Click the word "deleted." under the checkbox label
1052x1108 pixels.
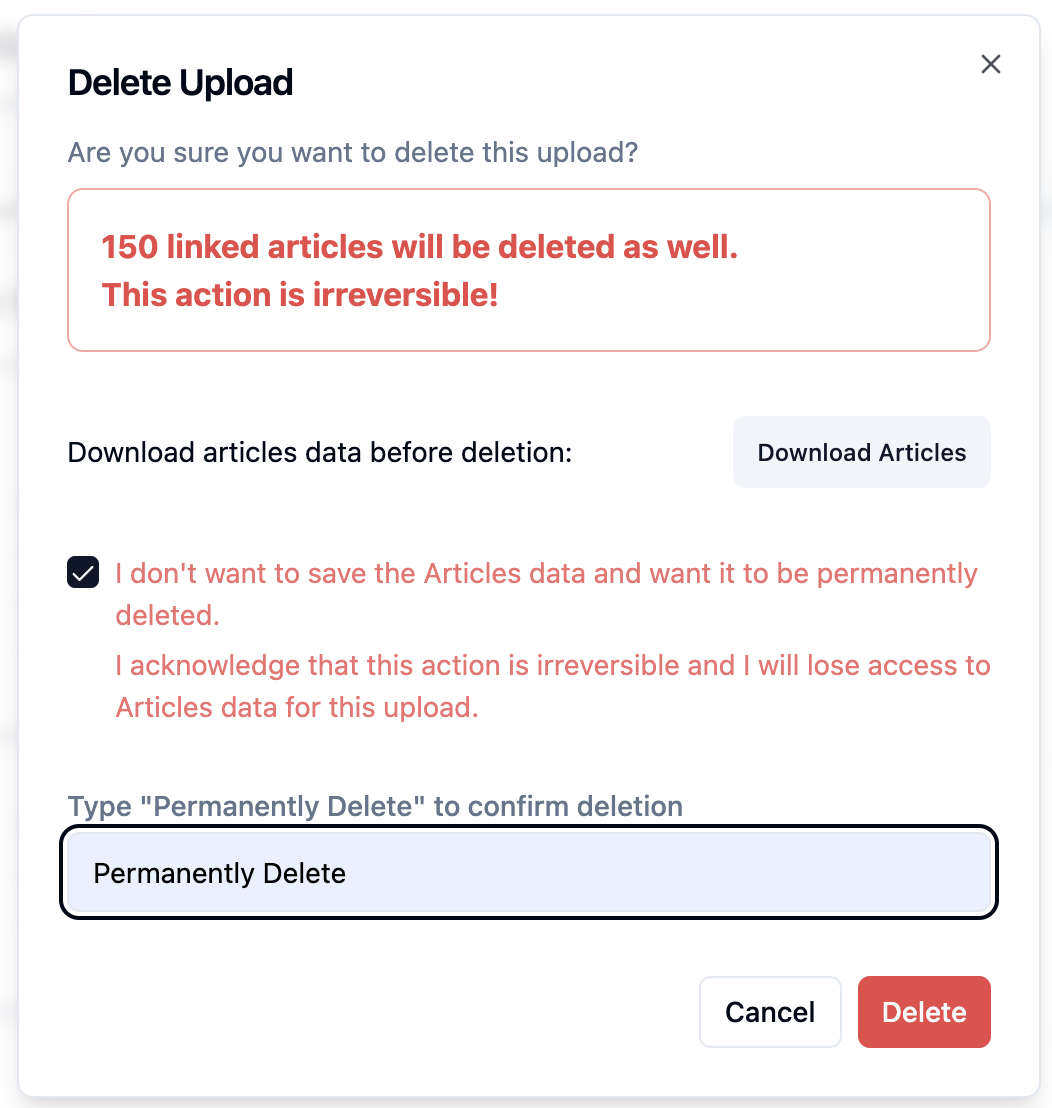point(167,616)
